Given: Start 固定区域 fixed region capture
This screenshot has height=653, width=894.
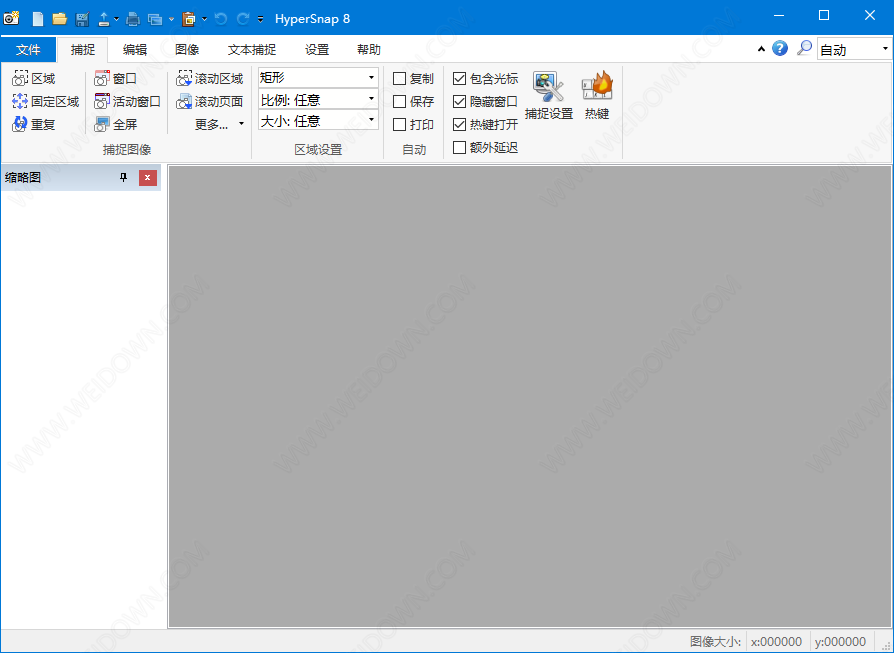Looking at the screenshot, I should 45,102.
